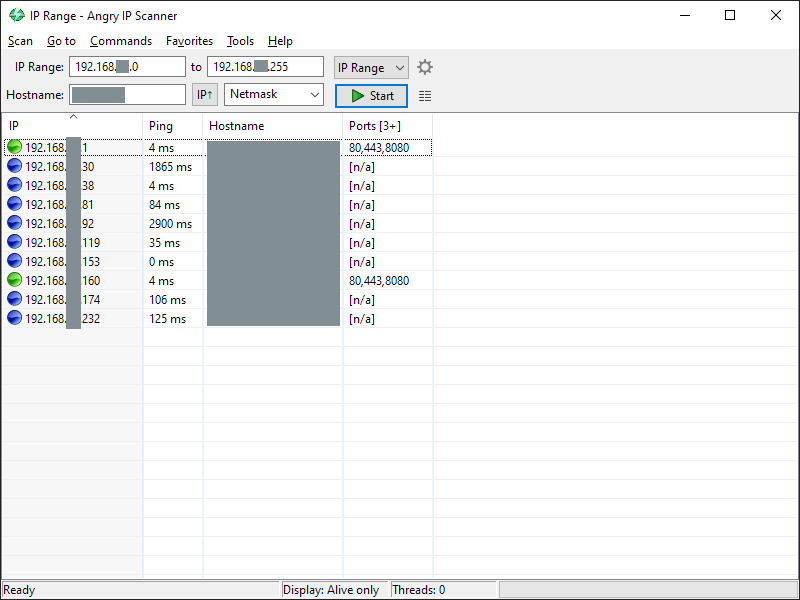This screenshot has width=800, height=600.
Task: Click the green status icon of the IP ending 160
Action: coord(14,281)
